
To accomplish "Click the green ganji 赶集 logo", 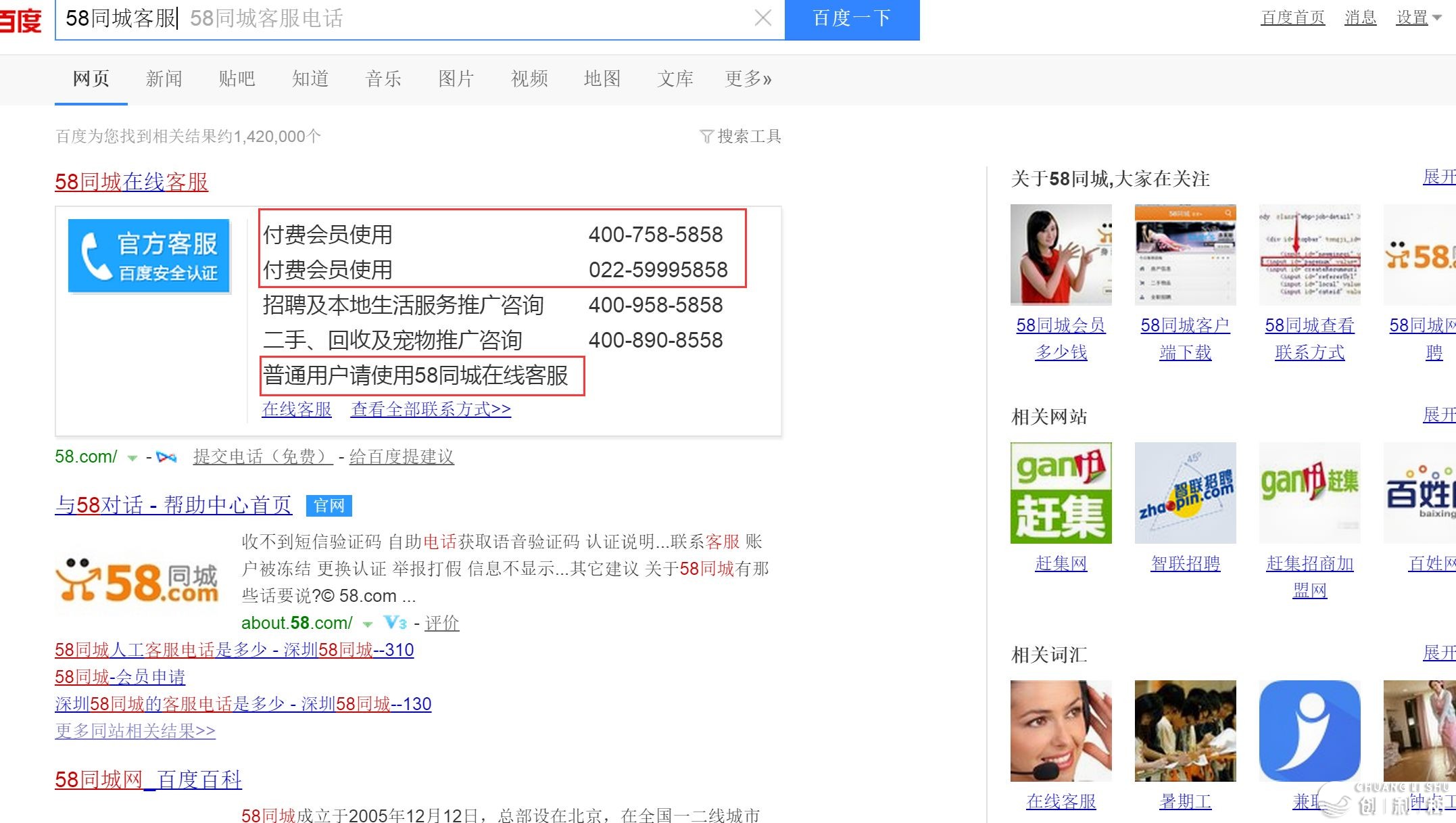I will (x=1061, y=493).
